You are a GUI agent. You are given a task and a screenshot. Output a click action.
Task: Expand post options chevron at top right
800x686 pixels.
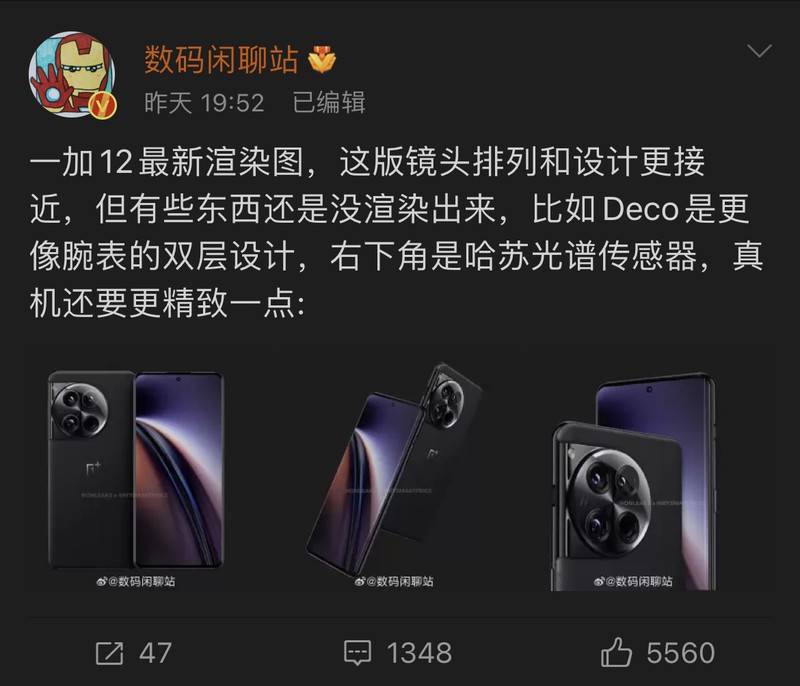759,51
